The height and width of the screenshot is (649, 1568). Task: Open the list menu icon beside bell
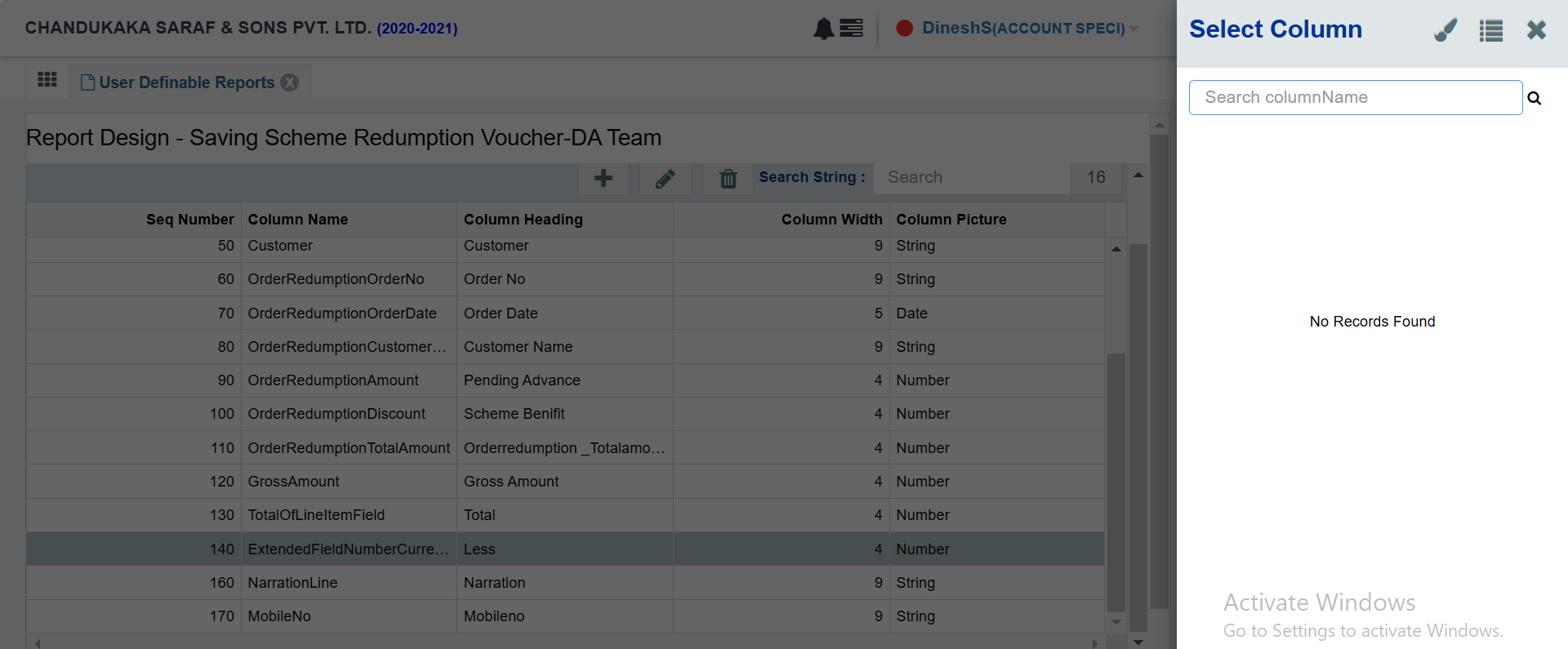[x=851, y=29]
